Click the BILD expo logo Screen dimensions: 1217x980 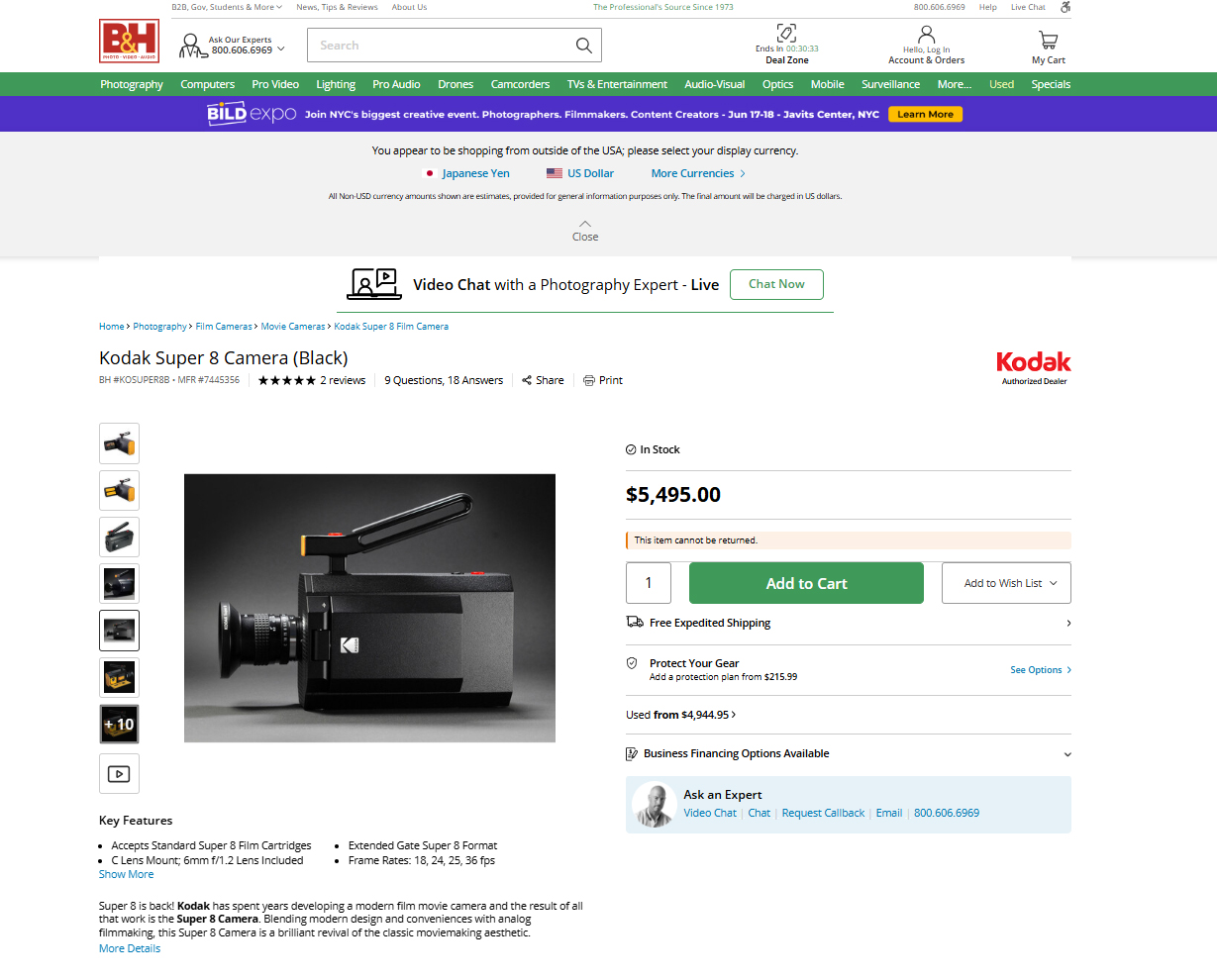[x=252, y=114]
